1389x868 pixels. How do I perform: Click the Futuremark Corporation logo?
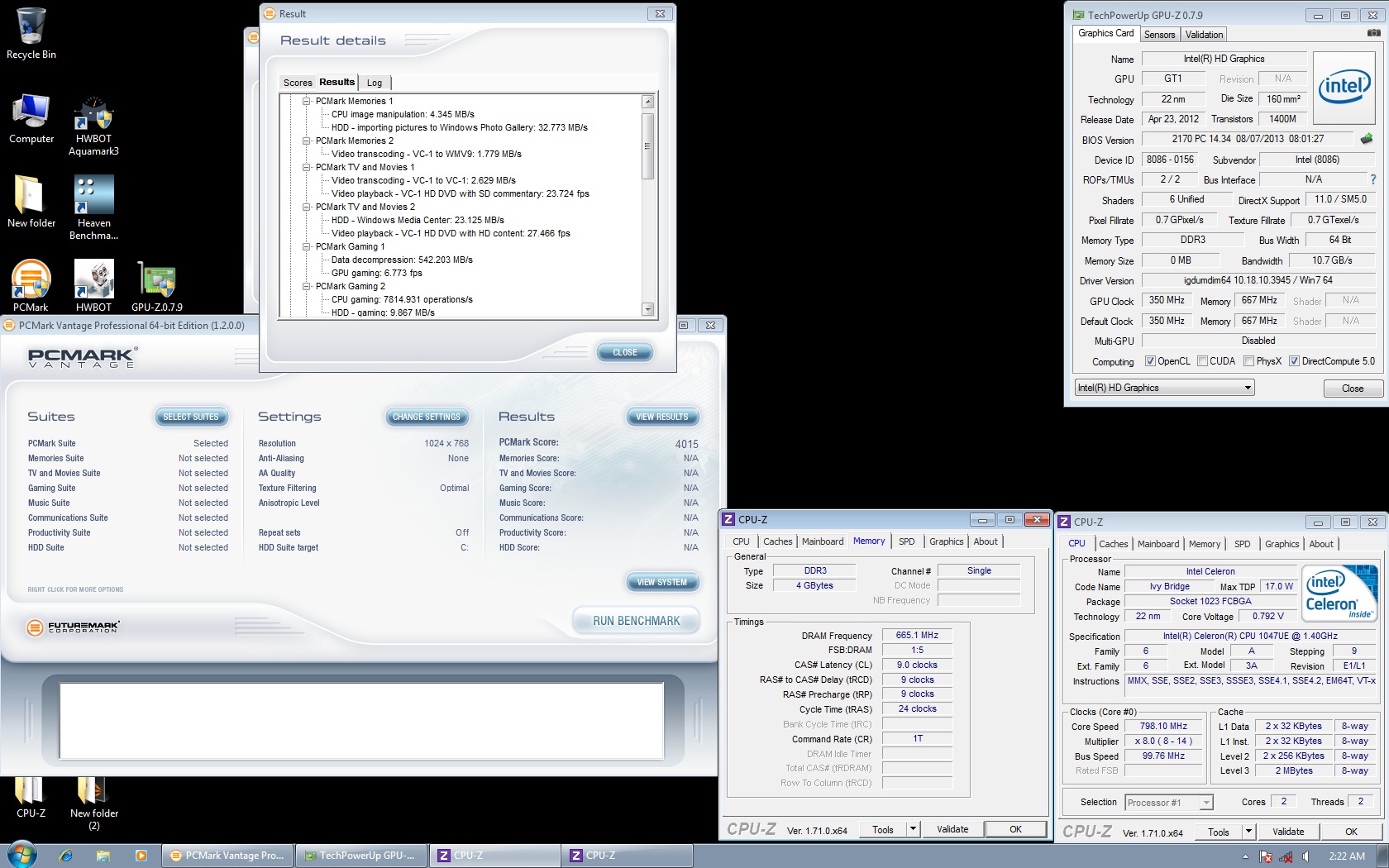73,627
